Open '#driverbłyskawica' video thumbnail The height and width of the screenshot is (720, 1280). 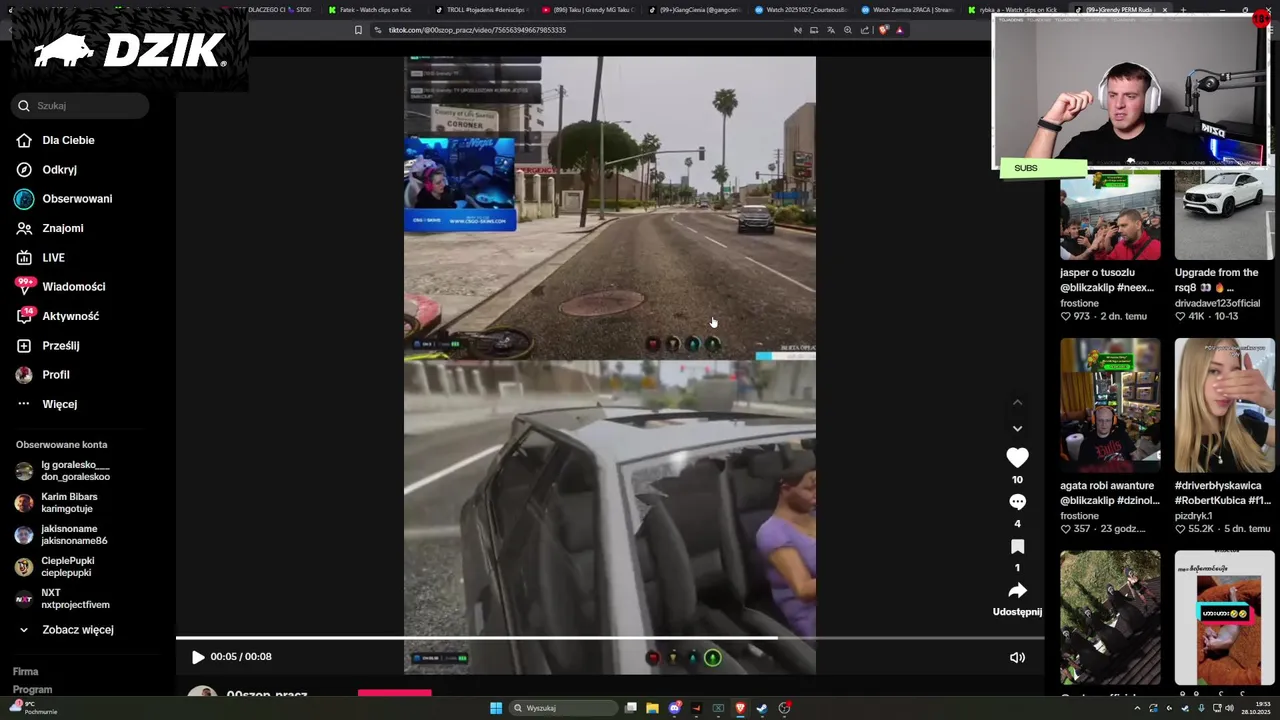pyautogui.click(x=1224, y=405)
